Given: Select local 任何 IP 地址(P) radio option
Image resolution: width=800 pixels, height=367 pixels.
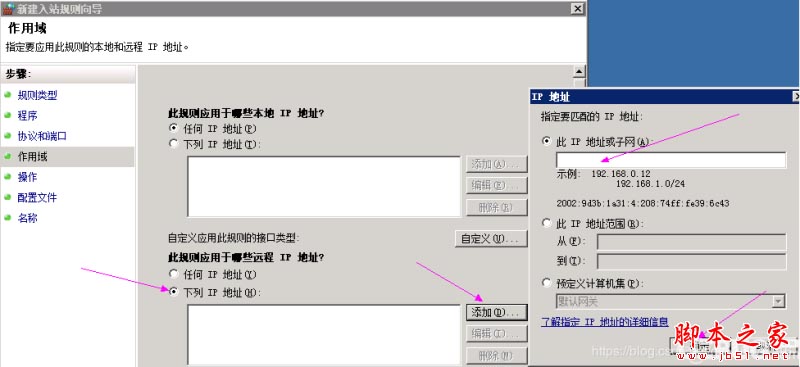Looking at the screenshot, I should pos(173,128).
